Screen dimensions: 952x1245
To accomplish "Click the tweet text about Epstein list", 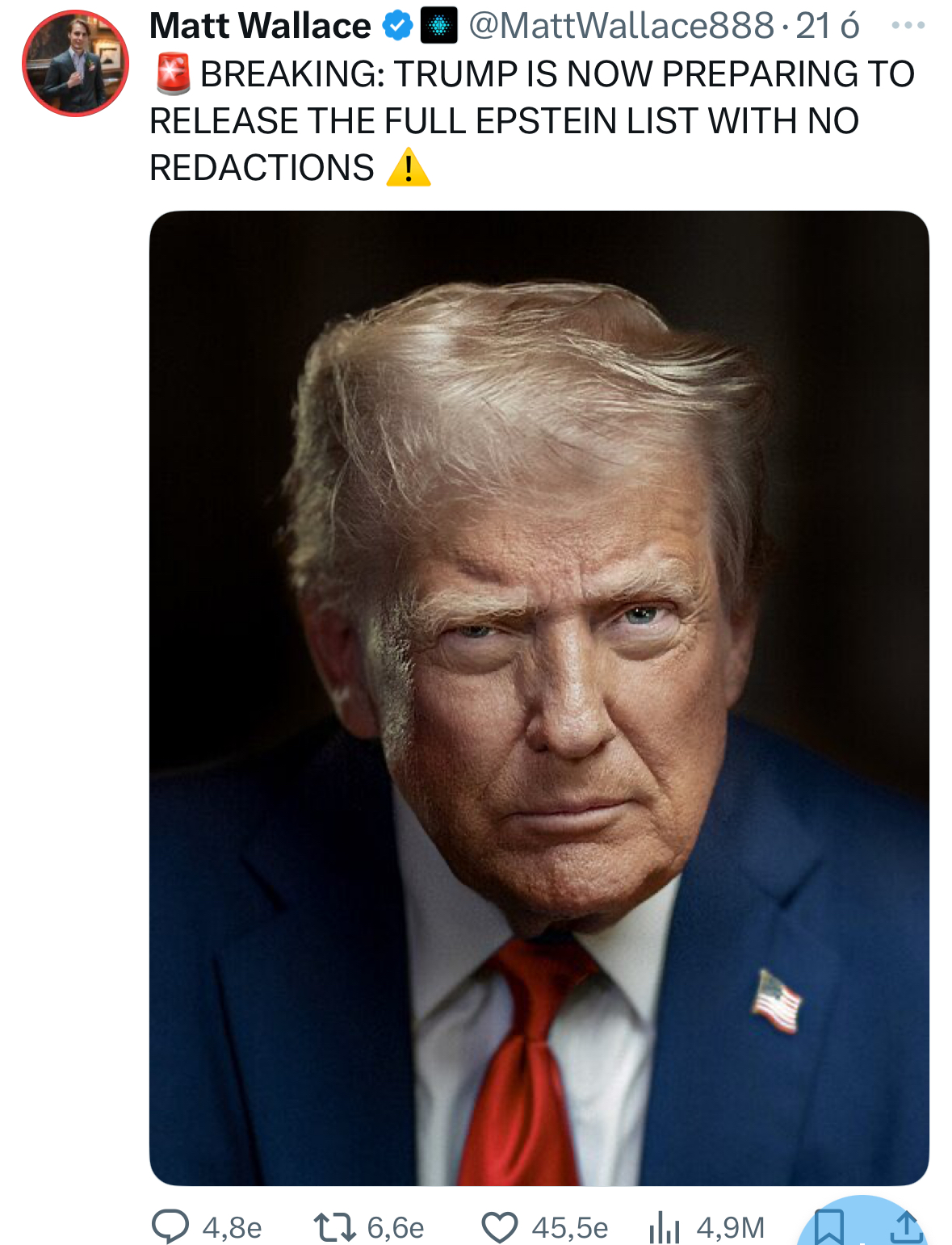I will tap(532, 121).
